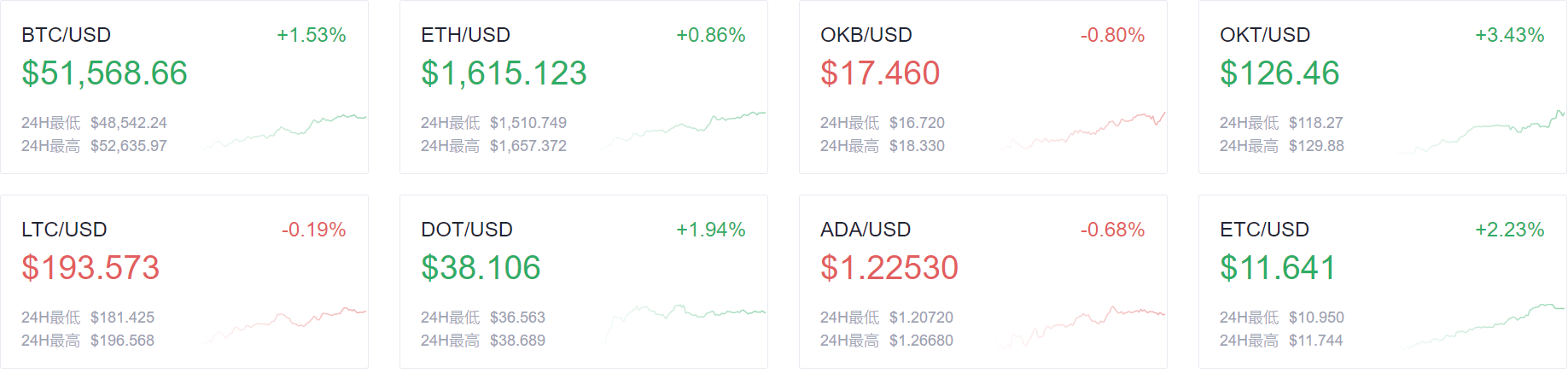The width and height of the screenshot is (1568, 373).
Task: Click the -0.80% change on OKB/USD
Action: (x=1112, y=35)
